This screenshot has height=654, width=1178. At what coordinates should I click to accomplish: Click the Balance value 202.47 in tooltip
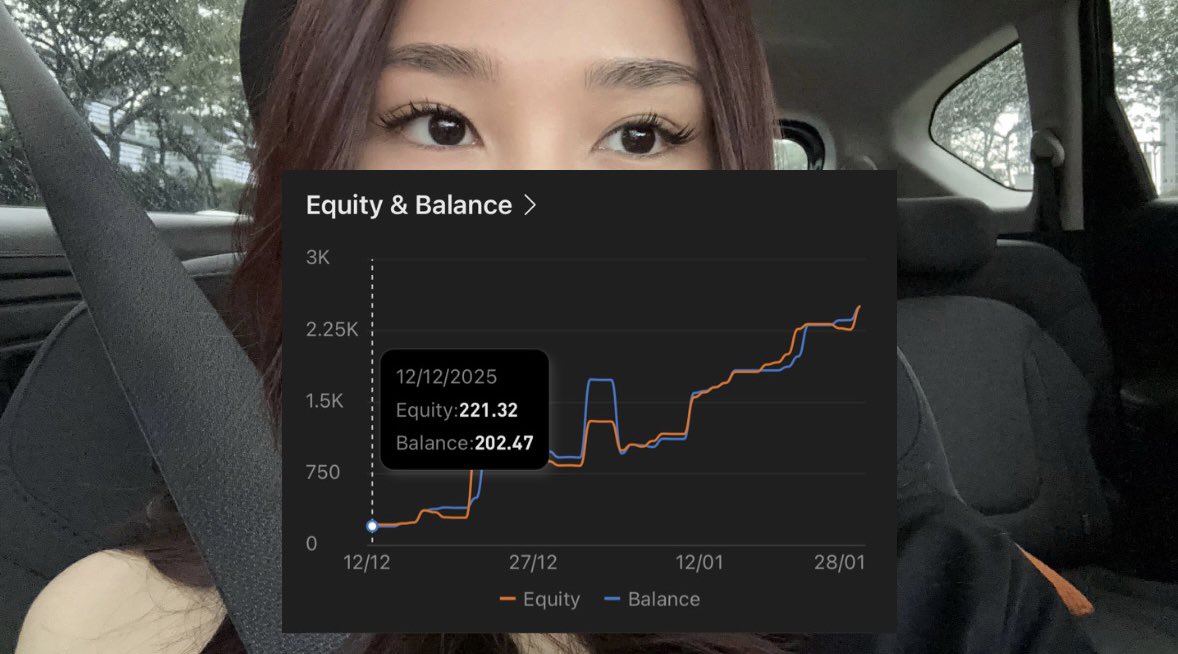[x=504, y=443]
